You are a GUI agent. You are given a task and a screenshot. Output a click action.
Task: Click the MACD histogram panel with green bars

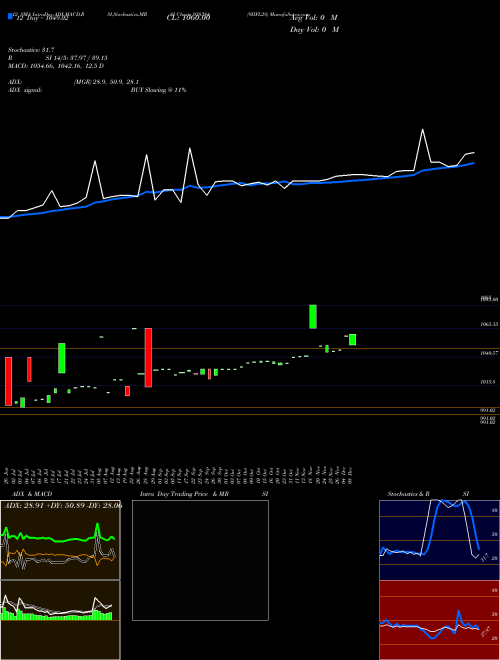60,620
